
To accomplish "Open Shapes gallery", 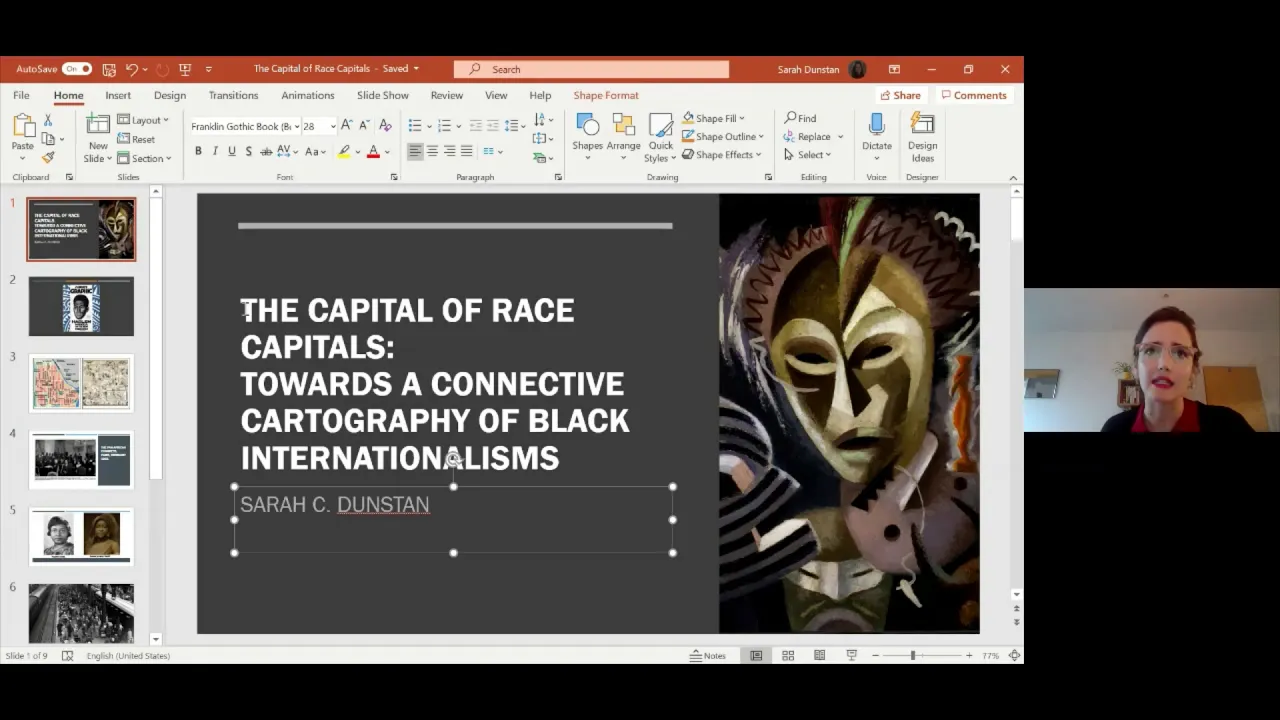I will (587, 137).
